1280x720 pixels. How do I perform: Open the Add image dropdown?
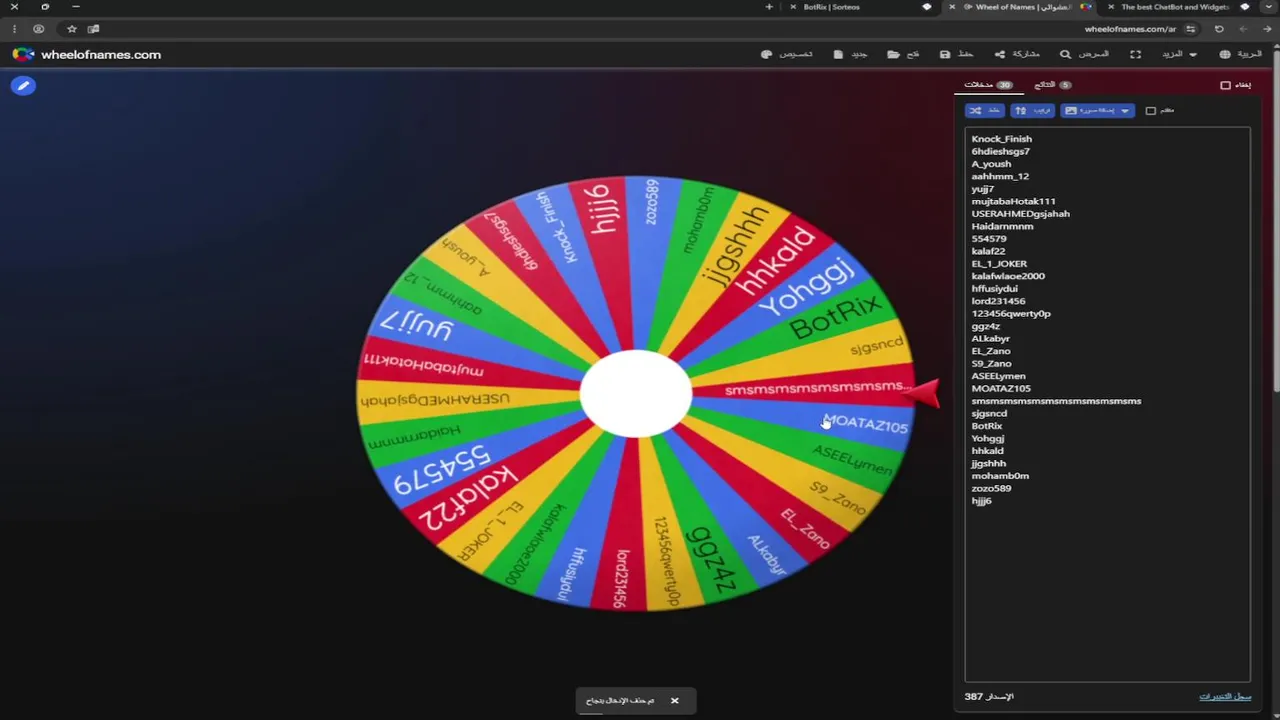tap(1097, 110)
